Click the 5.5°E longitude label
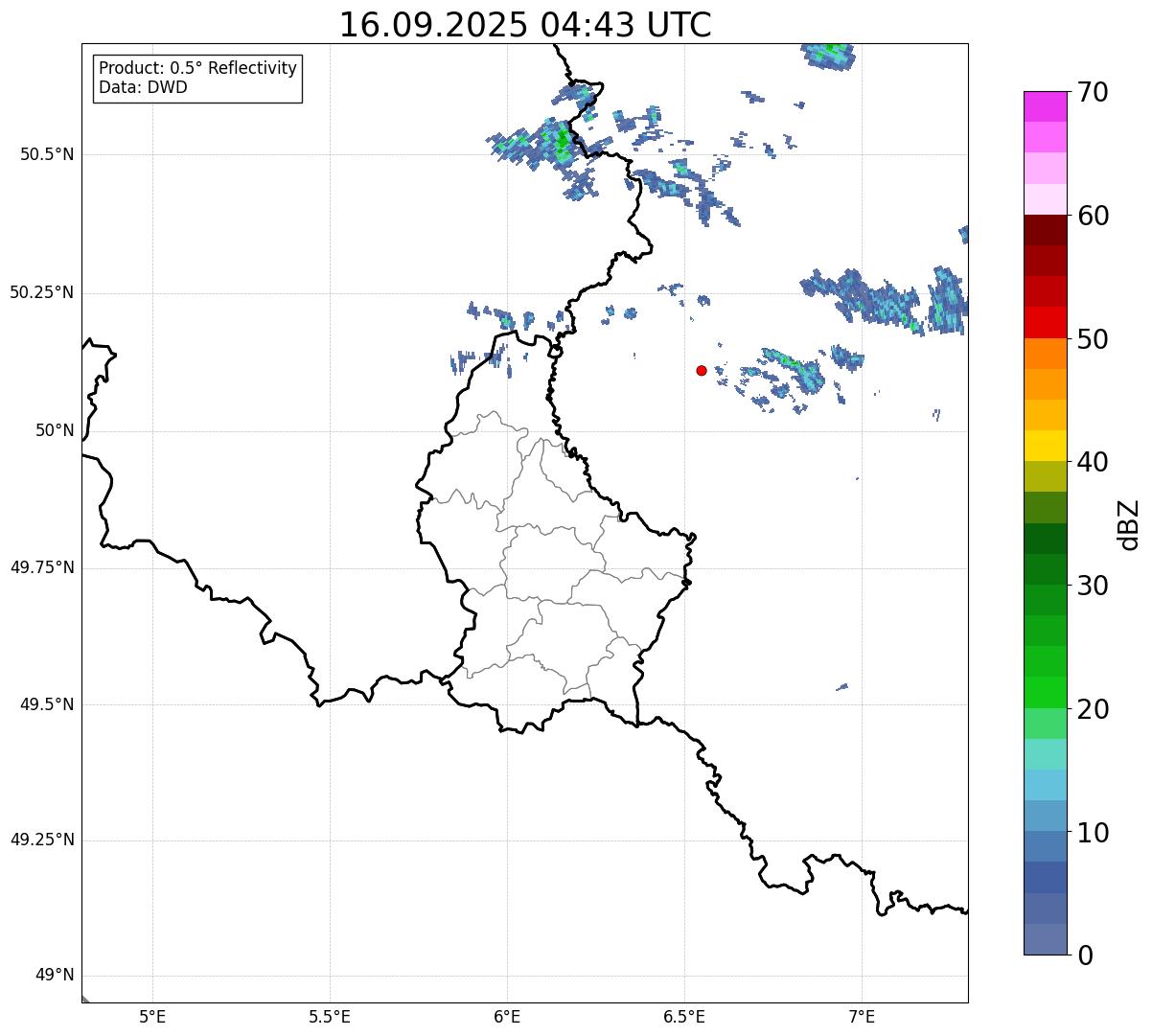Viewport: 1152px width, 1036px height. pos(330,1016)
